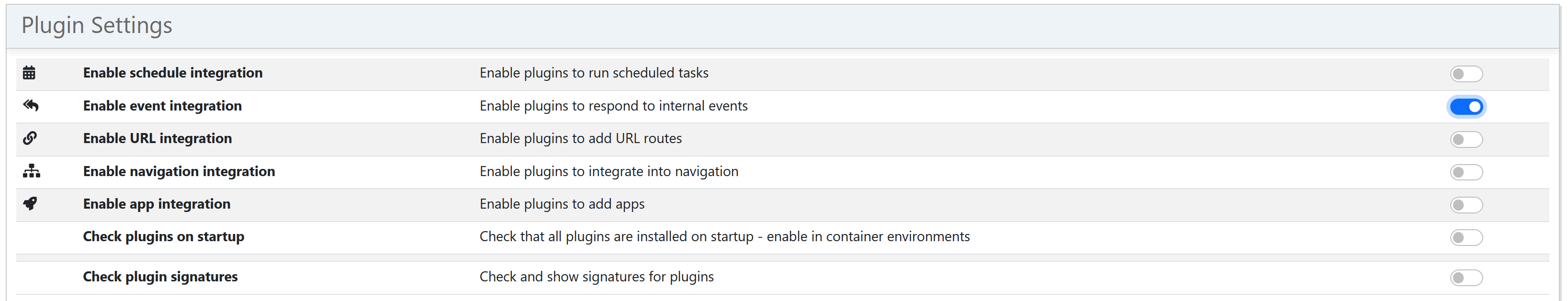The height and width of the screenshot is (301, 1568).
Task: Click the Enable app integration row
Action: (731, 204)
